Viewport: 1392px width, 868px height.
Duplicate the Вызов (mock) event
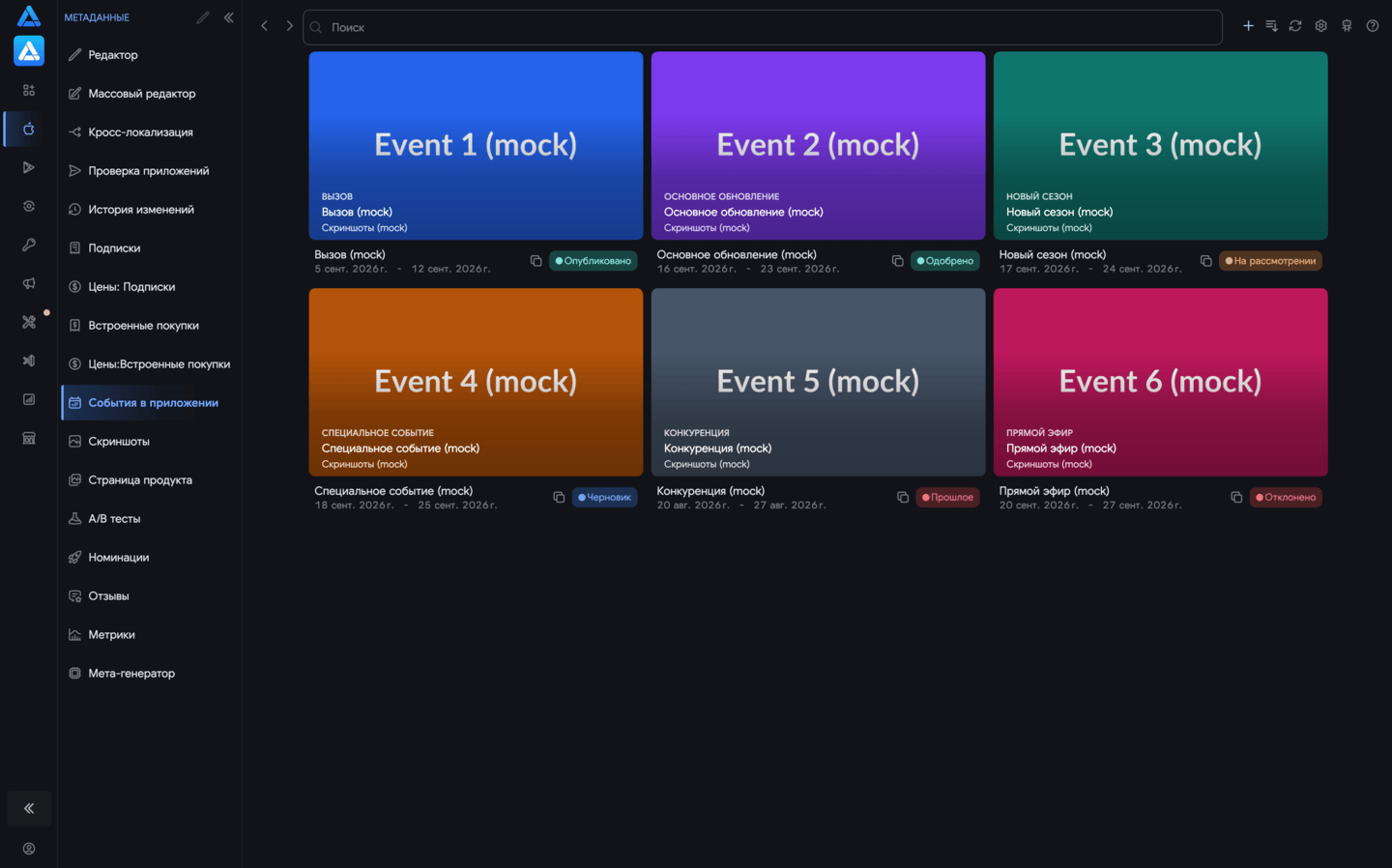tap(536, 261)
